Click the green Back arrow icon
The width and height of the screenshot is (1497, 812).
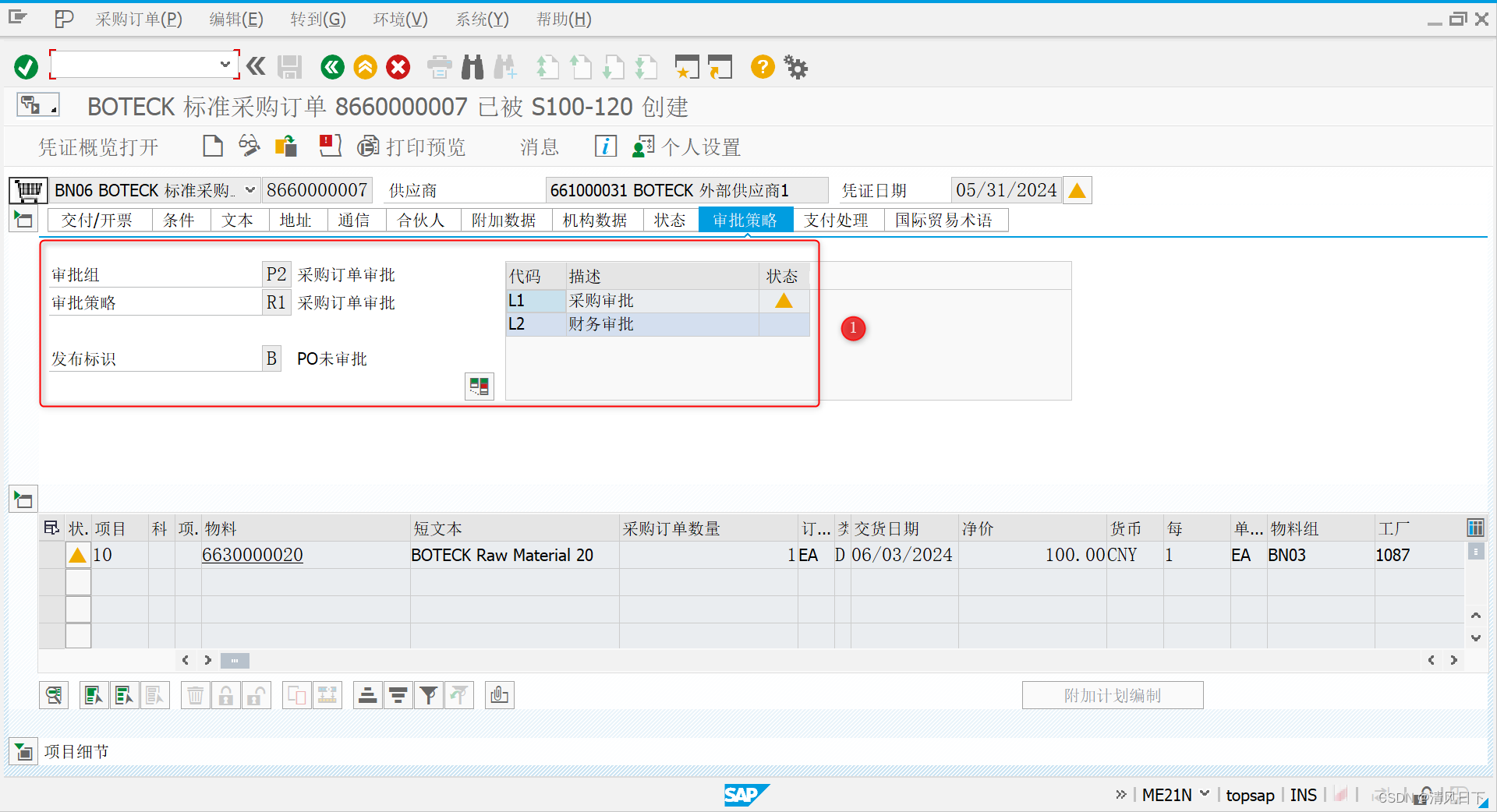[x=332, y=67]
